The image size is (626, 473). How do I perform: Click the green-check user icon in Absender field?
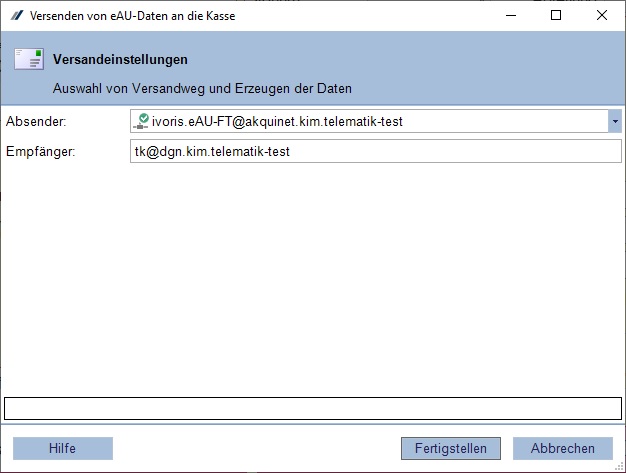tap(141, 121)
